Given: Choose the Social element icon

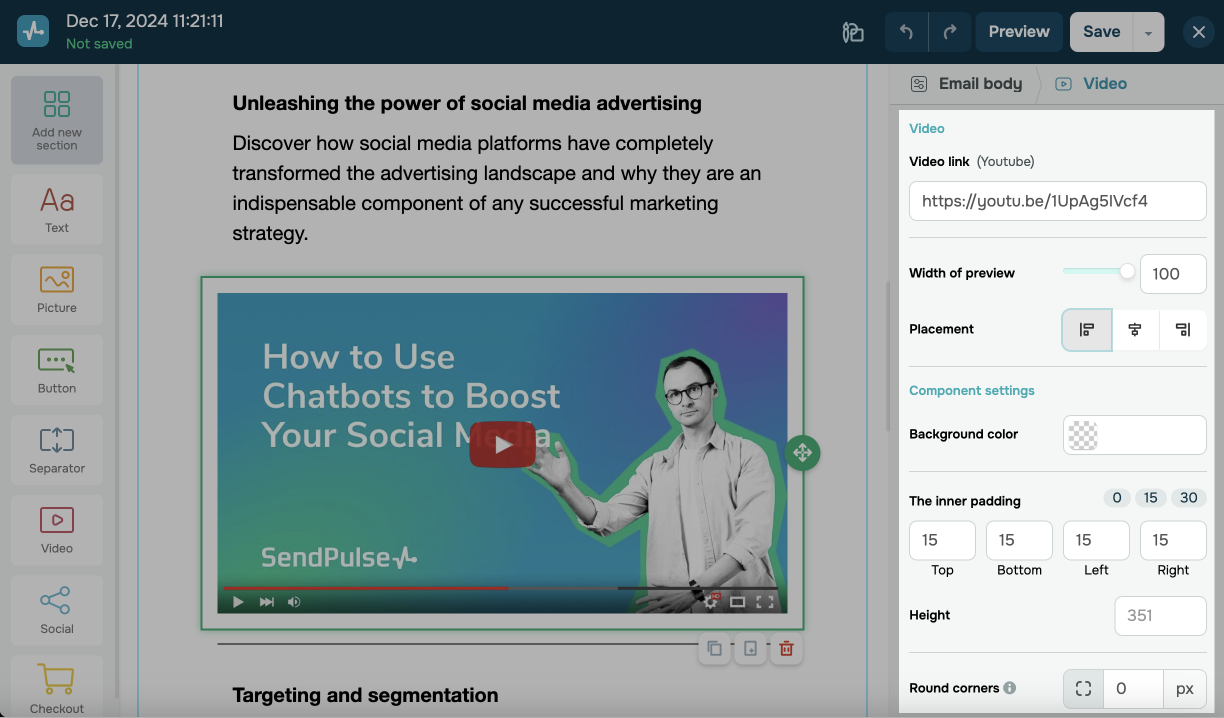Looking at the screenshot, I should [x=57, y=609].
